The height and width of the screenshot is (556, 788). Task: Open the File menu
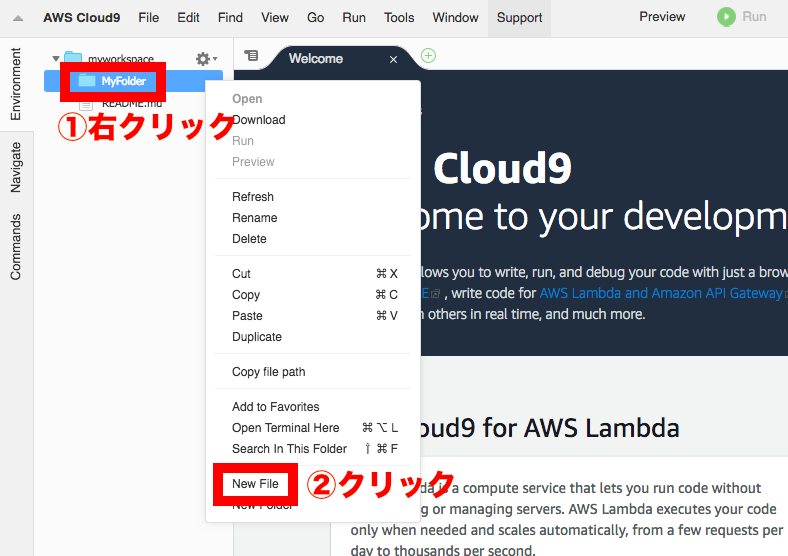pos(149,18)
